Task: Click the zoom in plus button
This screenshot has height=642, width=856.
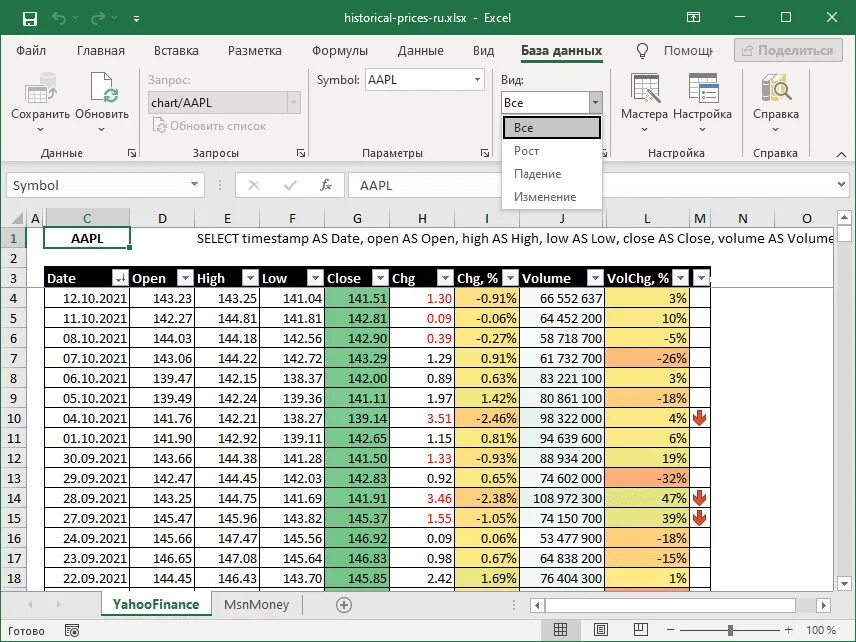Action: 788,631
